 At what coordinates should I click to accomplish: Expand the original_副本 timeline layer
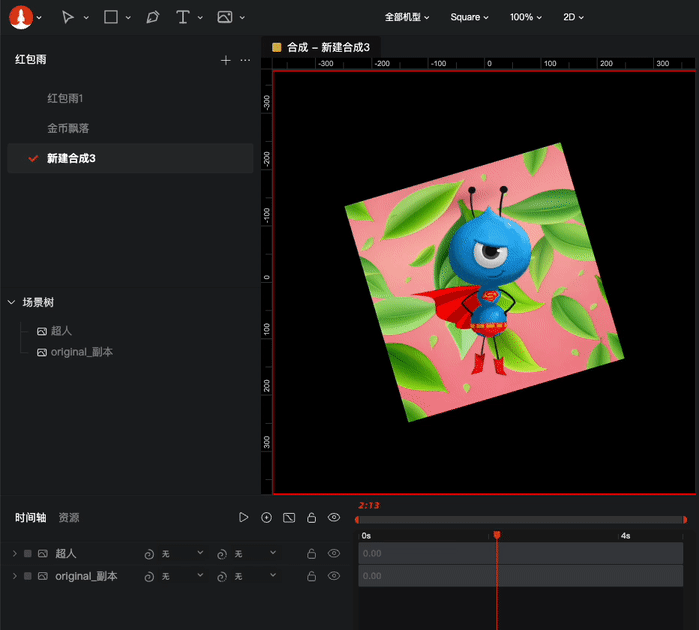[15, 576]
